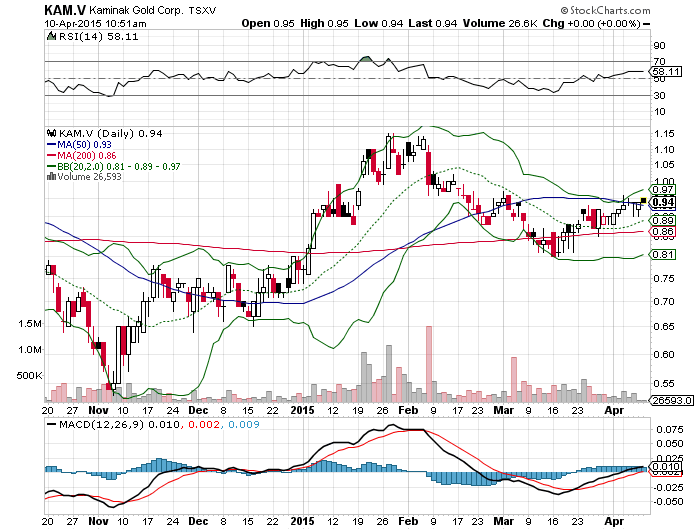Click the 90 RSI axis label
This screenshot has width=700, height=530.
click(x=659, y=46)
